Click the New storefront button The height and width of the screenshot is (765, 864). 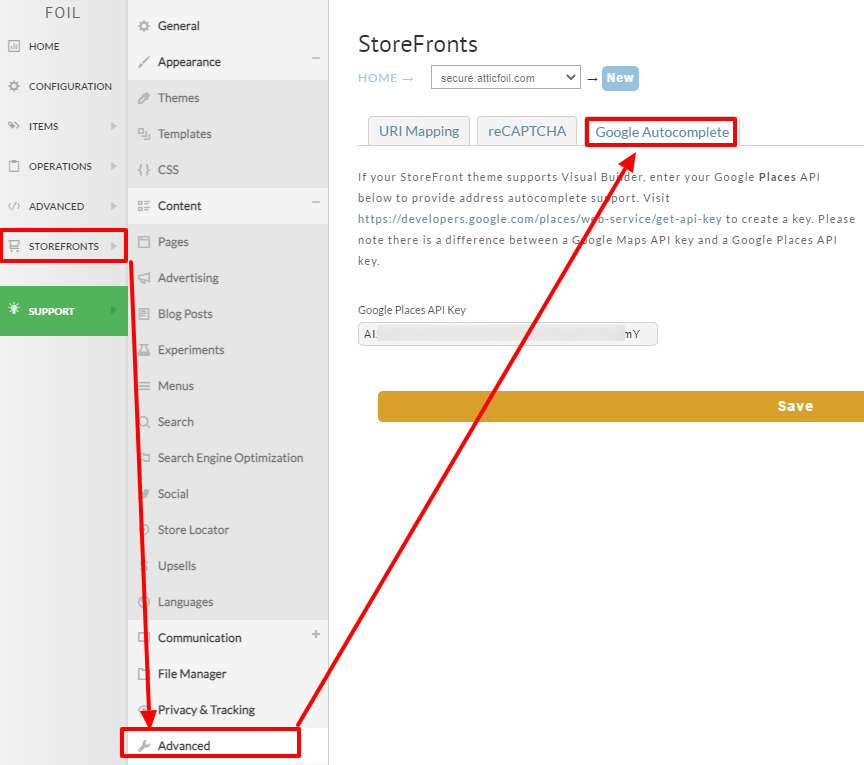(620, 78)
